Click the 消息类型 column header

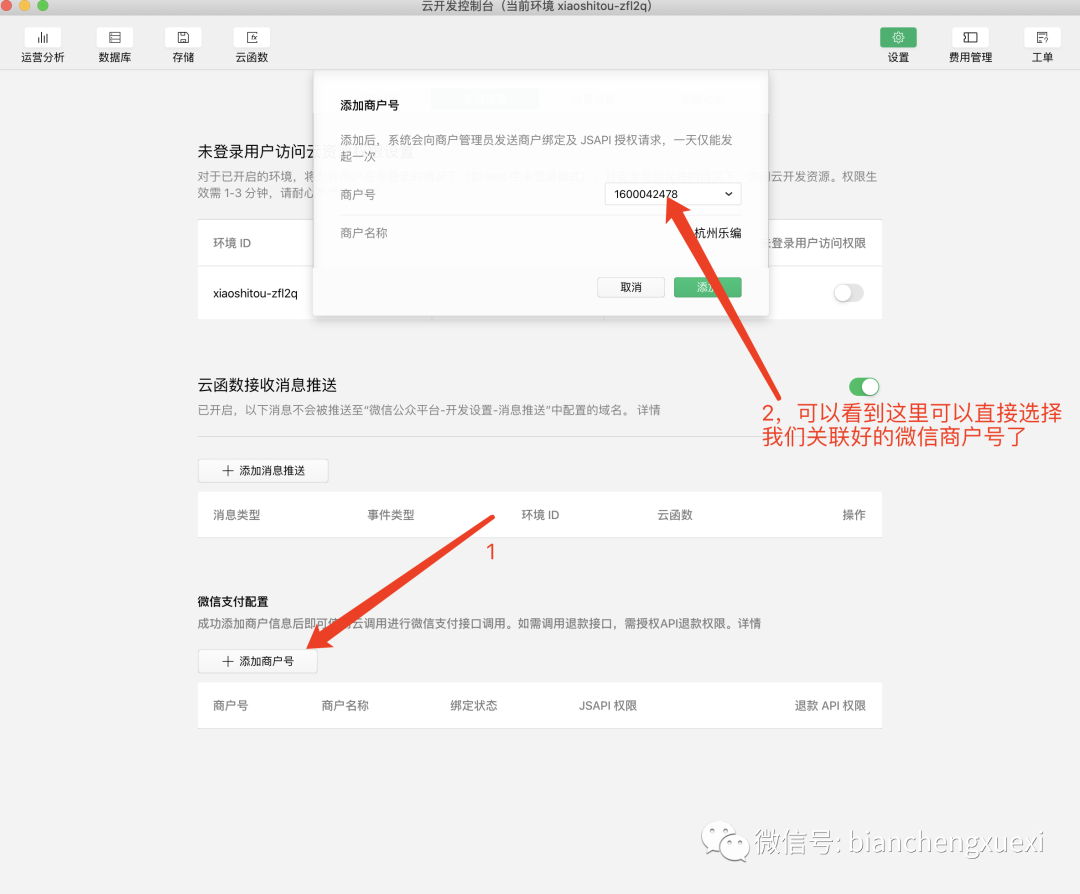tap(237, 514)
